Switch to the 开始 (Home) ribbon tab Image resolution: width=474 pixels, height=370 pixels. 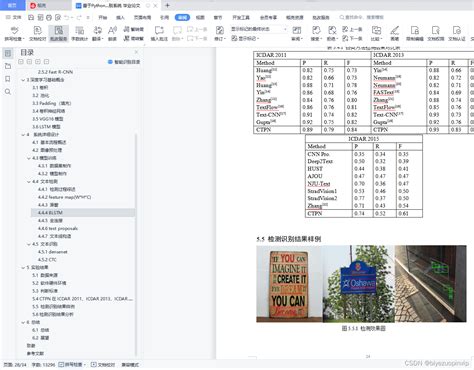[103, 17]
